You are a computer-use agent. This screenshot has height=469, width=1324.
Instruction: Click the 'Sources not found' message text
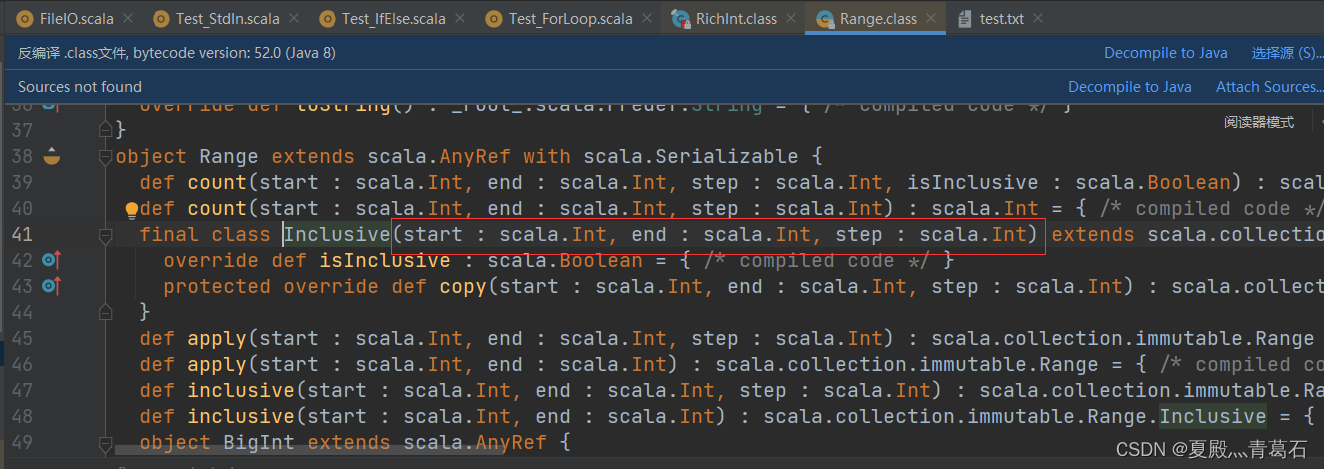pos(80,87)
